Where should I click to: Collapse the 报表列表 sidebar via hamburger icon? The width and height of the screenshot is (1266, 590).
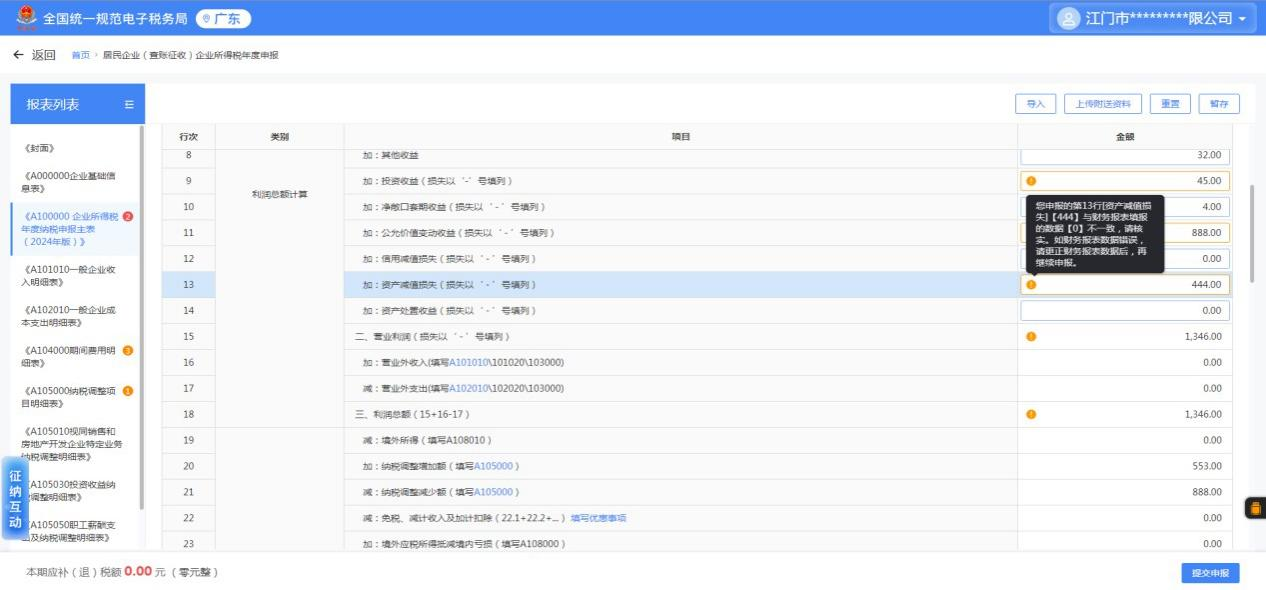[129, 105]
